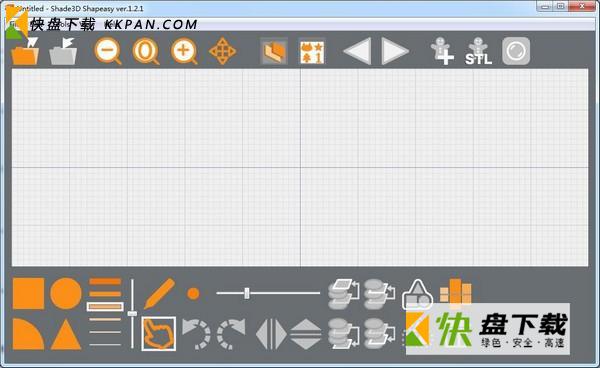
Task: Go to next with right triangle arrow
Action: point(395,51)
